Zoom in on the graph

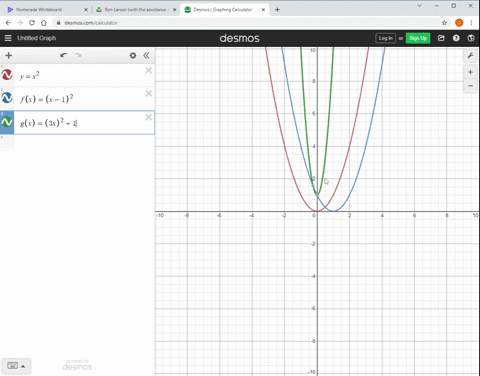pyautogui.click(x=470, y=72)
